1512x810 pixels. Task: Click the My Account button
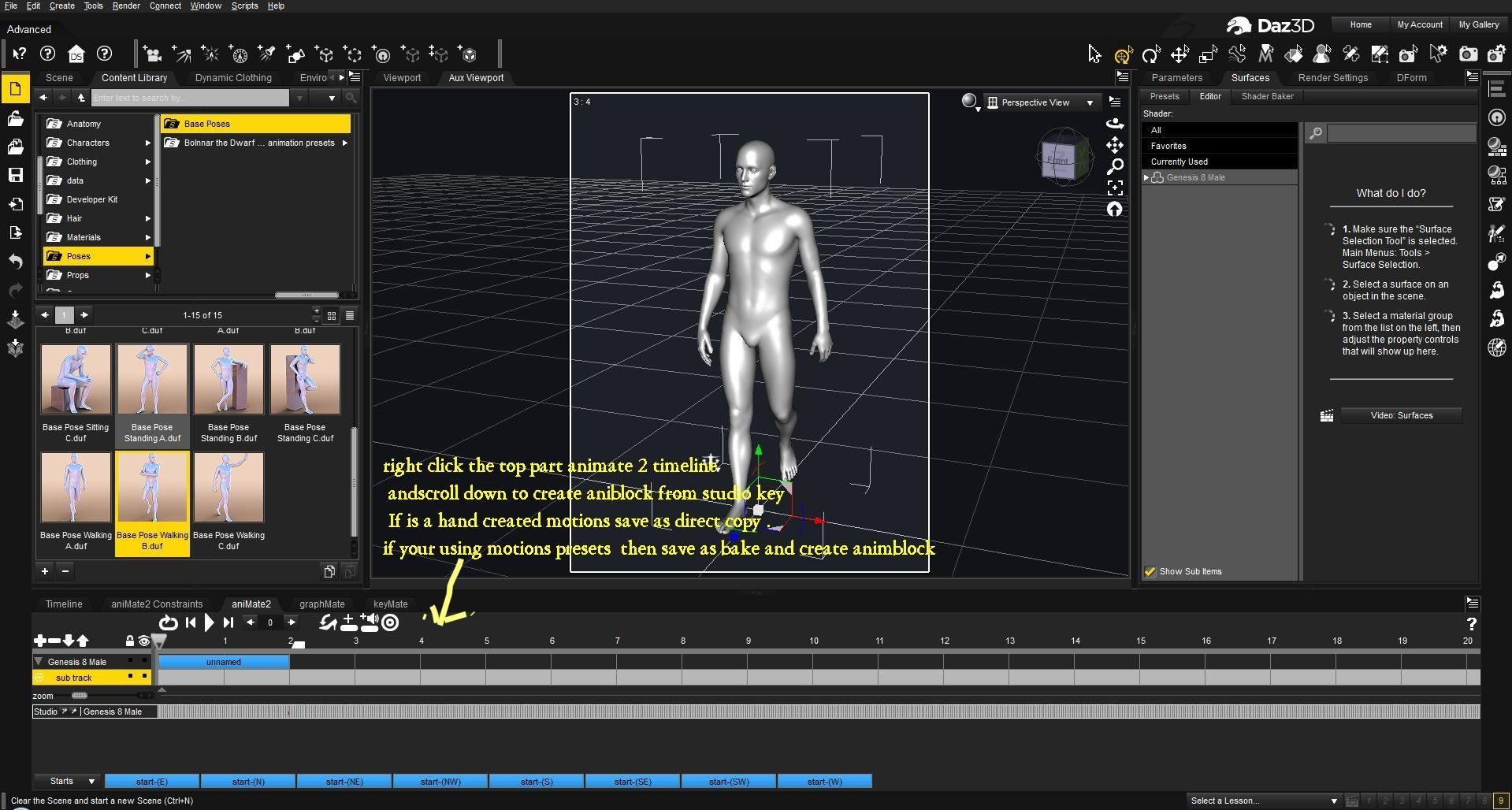pyautogui.click(x=1420, y=24)
